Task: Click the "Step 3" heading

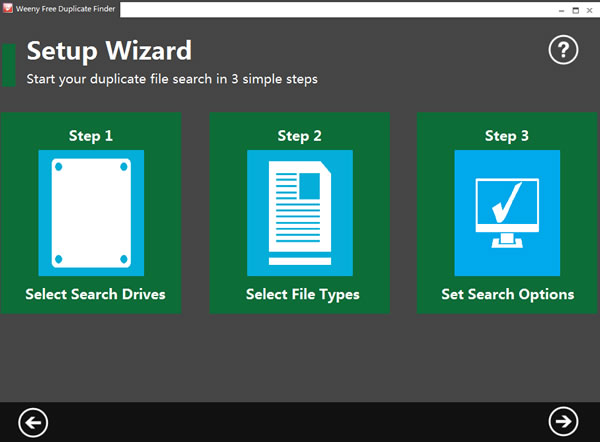Action: [x=507, y=135]
